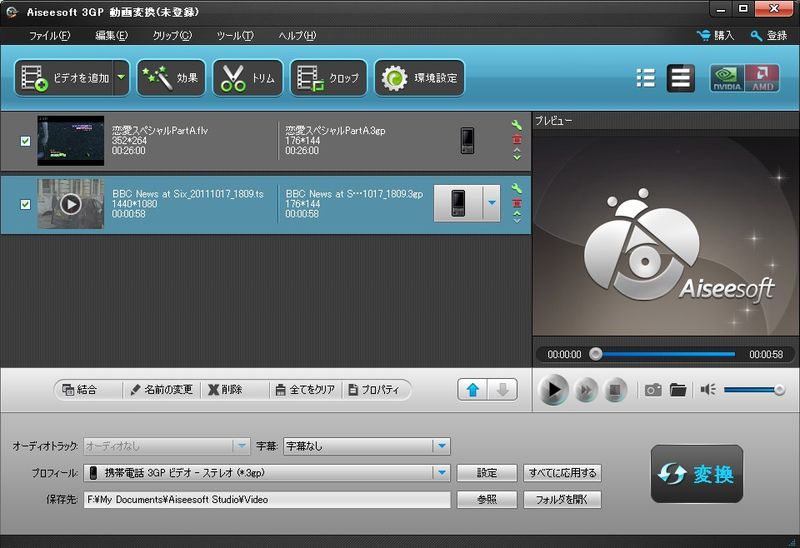Click the phone profile icon in BBC News row
The width and height of the screenshot is (800, 548).
coord(458,203)
